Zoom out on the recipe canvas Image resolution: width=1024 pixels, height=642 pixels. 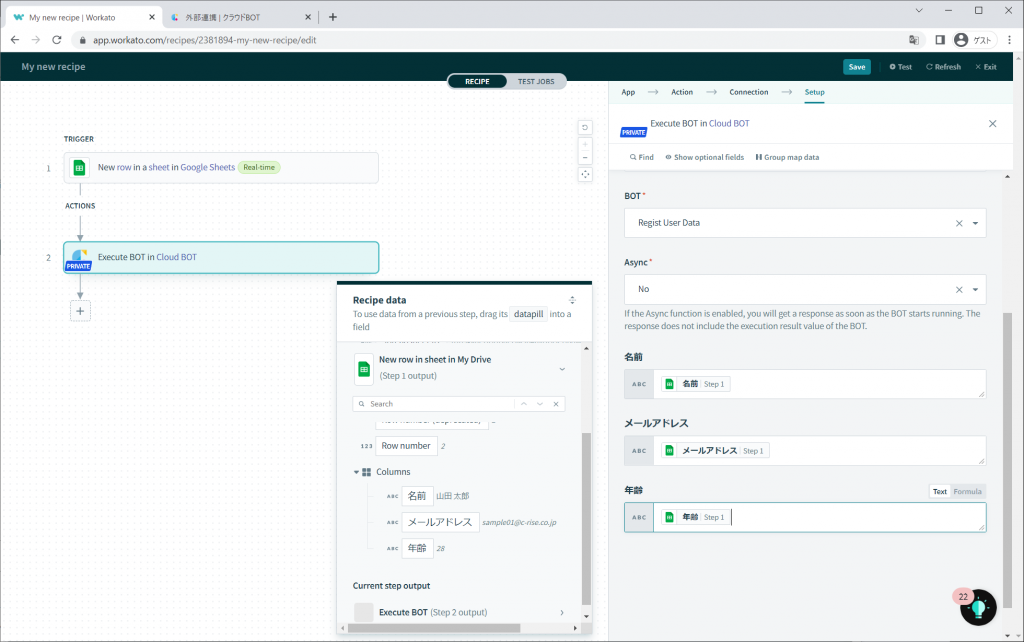tap(585, 157)
